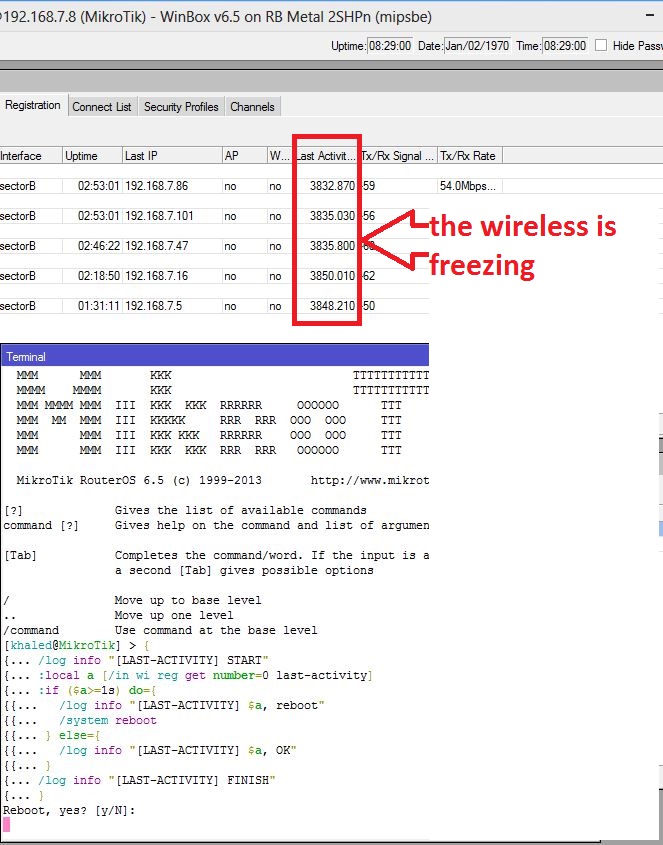Select the row with IP 192.168.7.101
Image resolution: width=663 pixels, height=845 pixels.
215,216
